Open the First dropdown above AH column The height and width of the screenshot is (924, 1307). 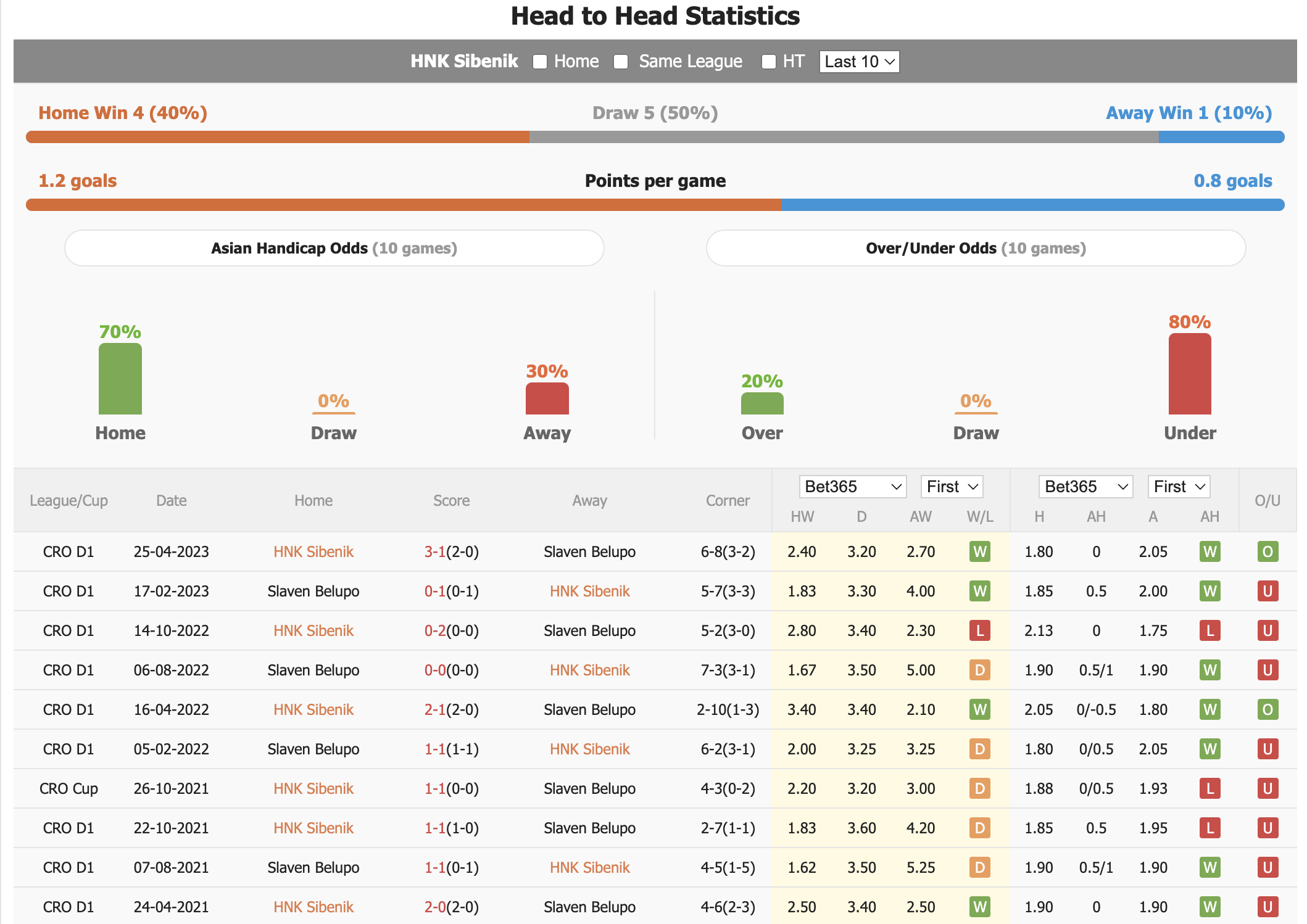[1179, 487]
